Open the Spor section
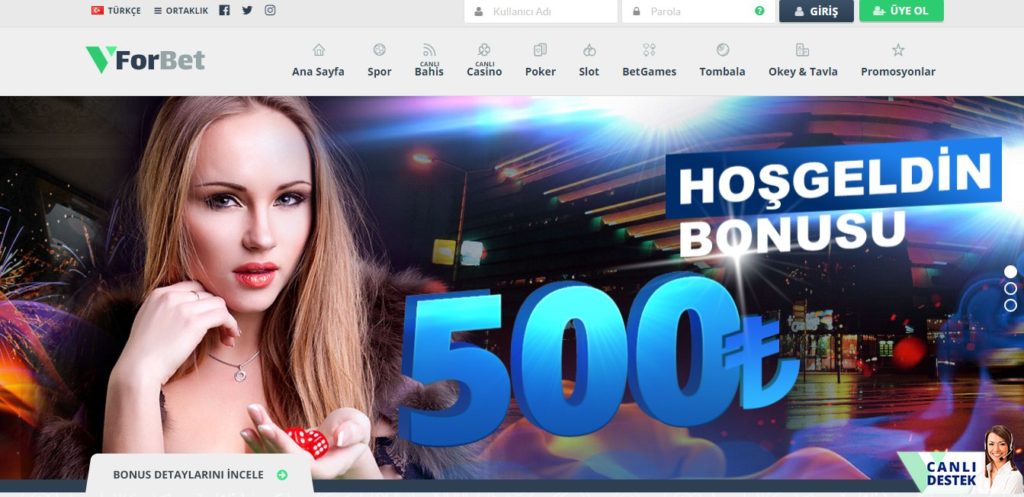The image size is (1024, 497). pyautogui.click(x=379, y=72)
